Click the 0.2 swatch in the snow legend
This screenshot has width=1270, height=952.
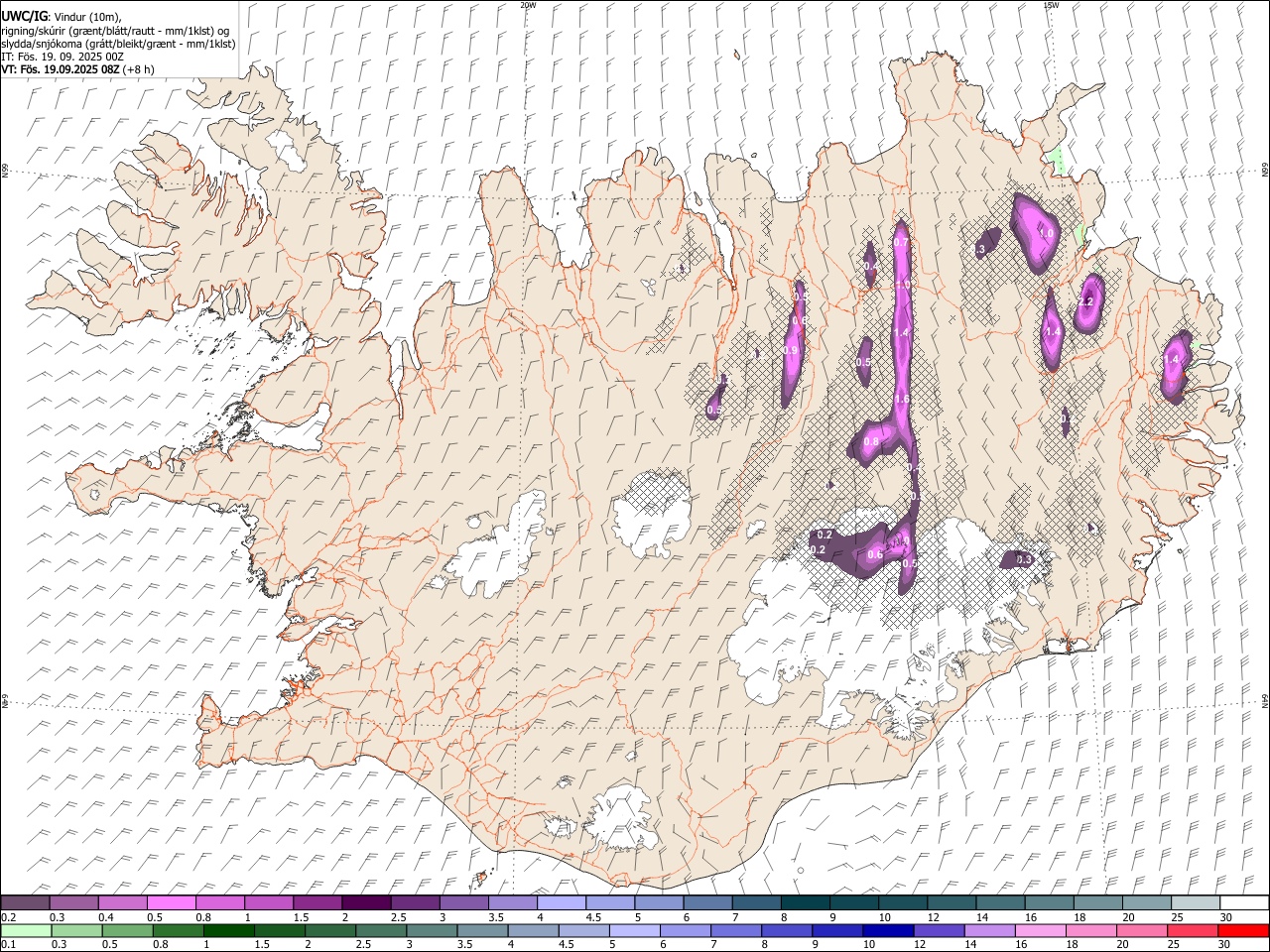25,903
